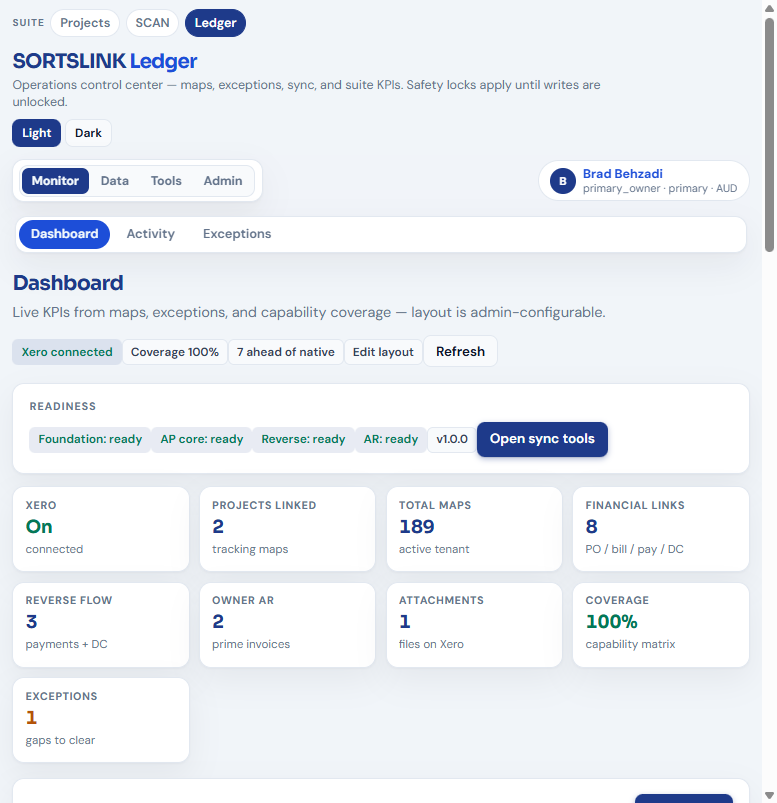The image size is (777, 803).
Task: Click the Coverage 100% chip
Action: 175,352
